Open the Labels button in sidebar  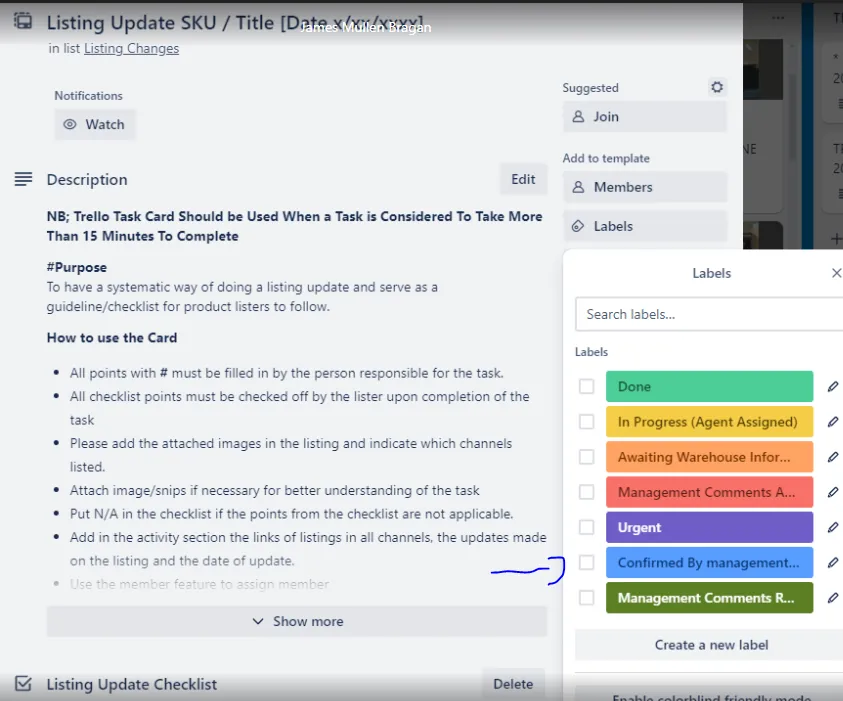pyautogui.click(x=645, y=226)
